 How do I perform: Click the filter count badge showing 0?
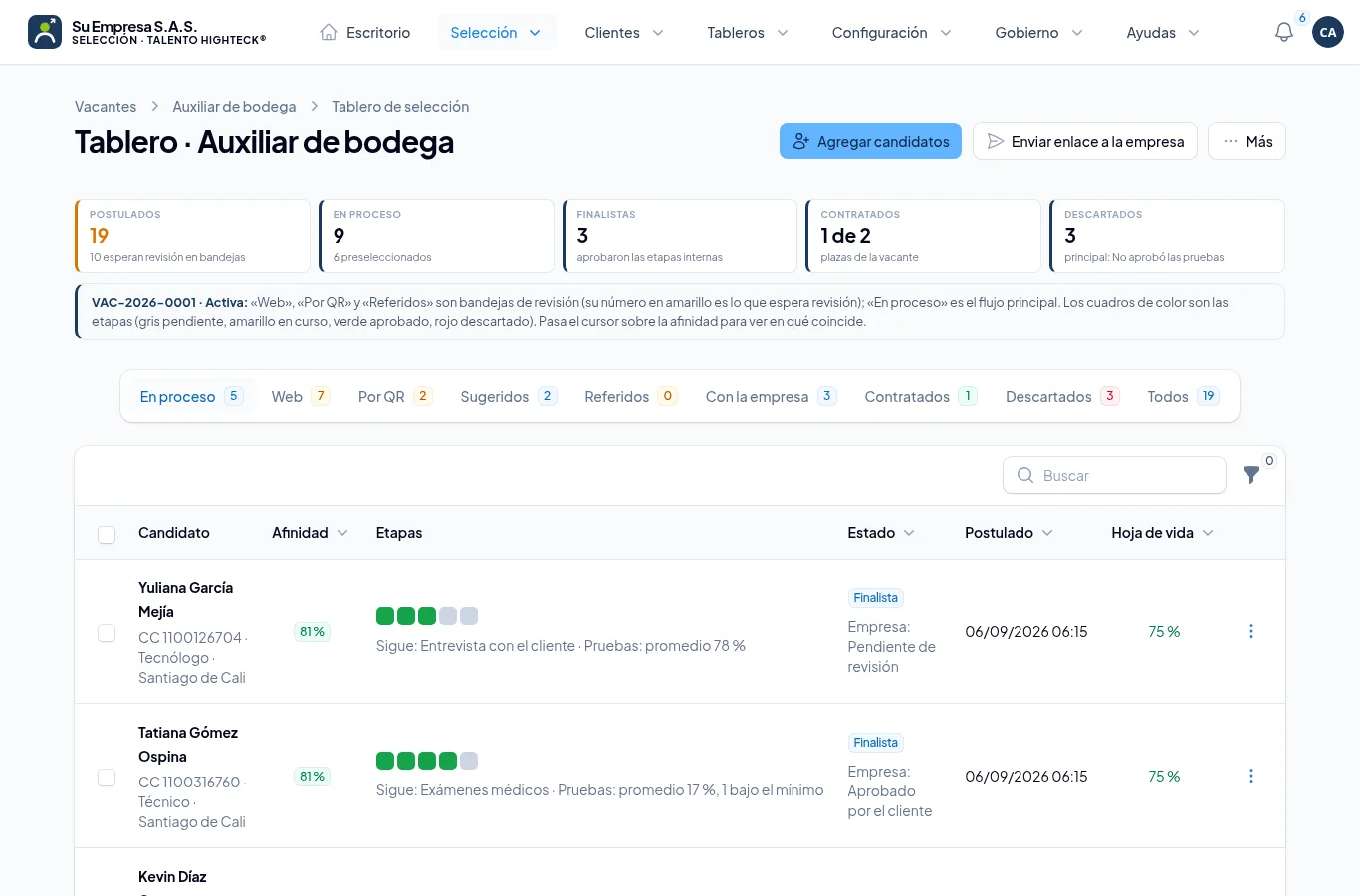pos(1269,461)
